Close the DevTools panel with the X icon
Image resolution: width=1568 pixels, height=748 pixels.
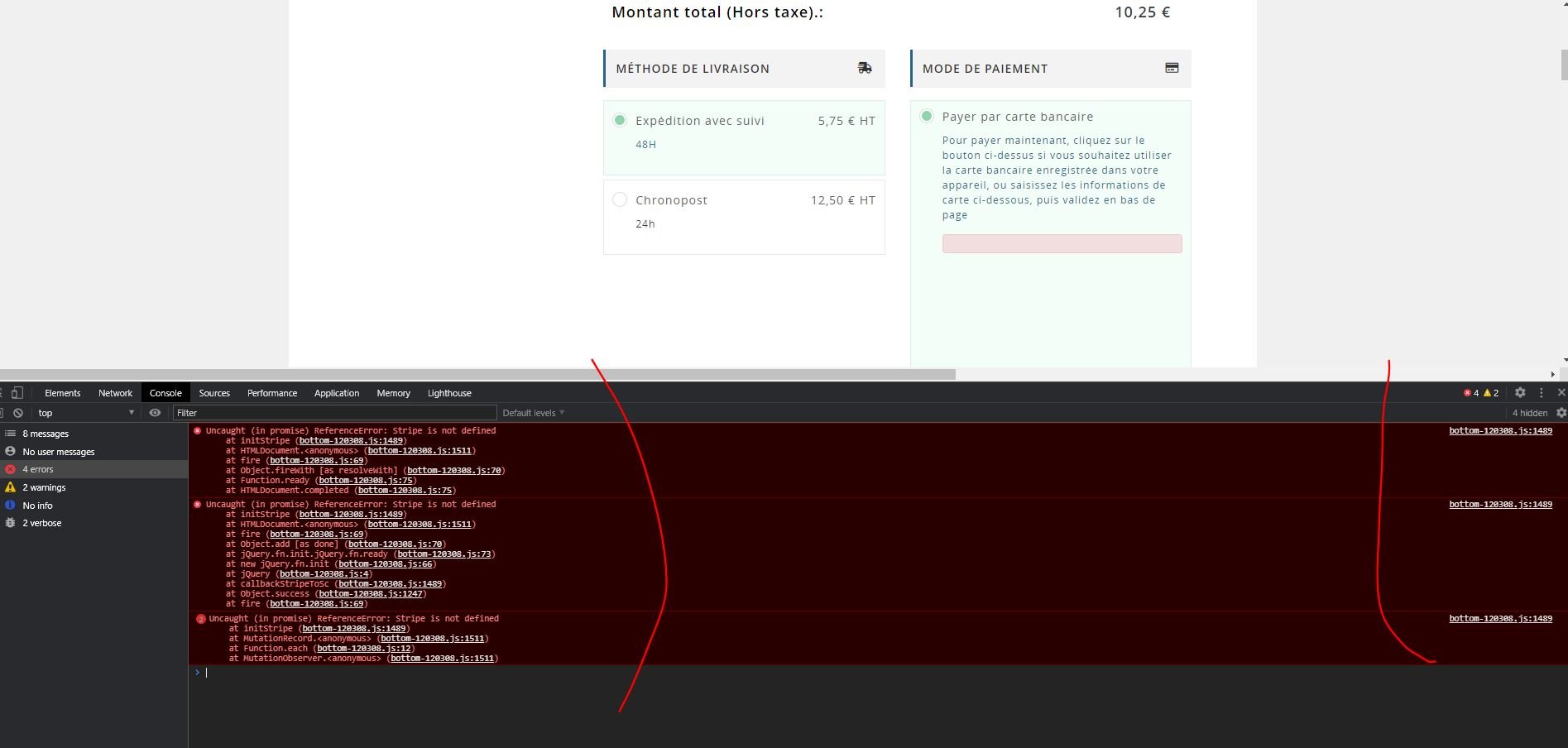point(1561,393)
